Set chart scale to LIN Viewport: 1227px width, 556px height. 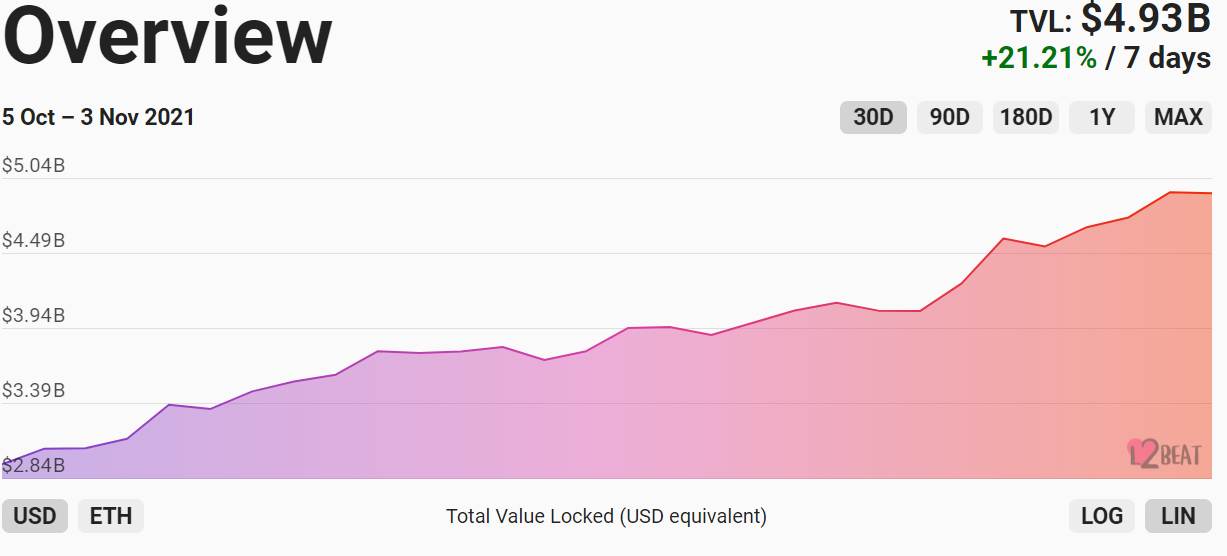coord(1178,516)
